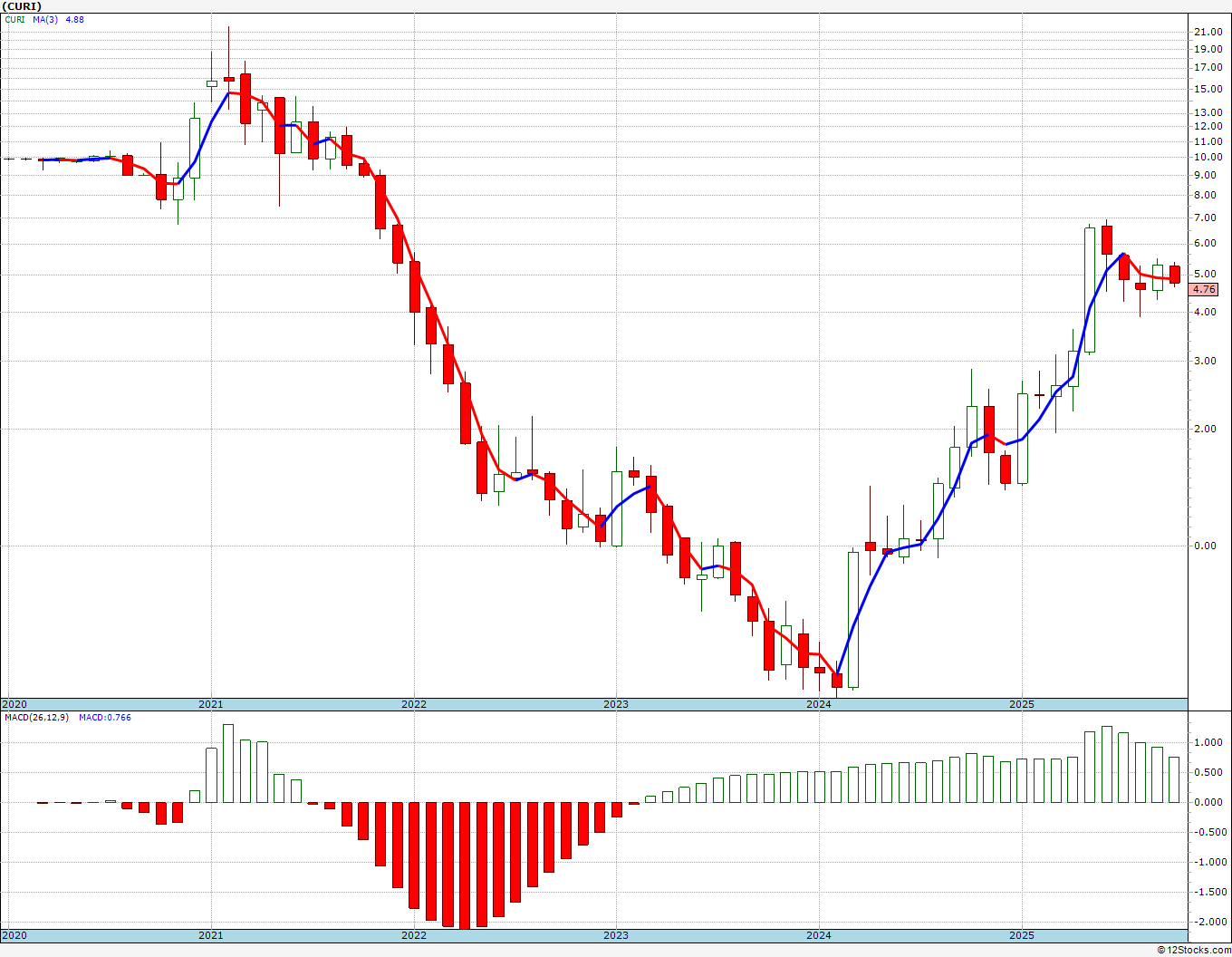Select the 0.500 MACD axis label
The height and width of the screenshot is (957, 1232).
[x=1210, y=772]
